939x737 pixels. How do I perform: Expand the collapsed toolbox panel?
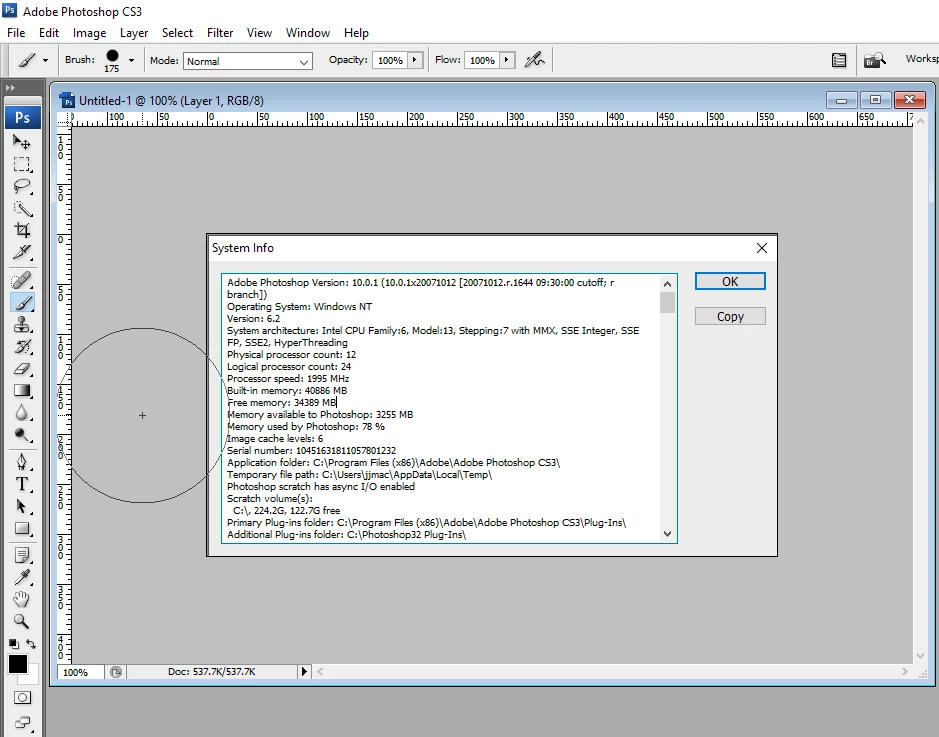point(10,87)
